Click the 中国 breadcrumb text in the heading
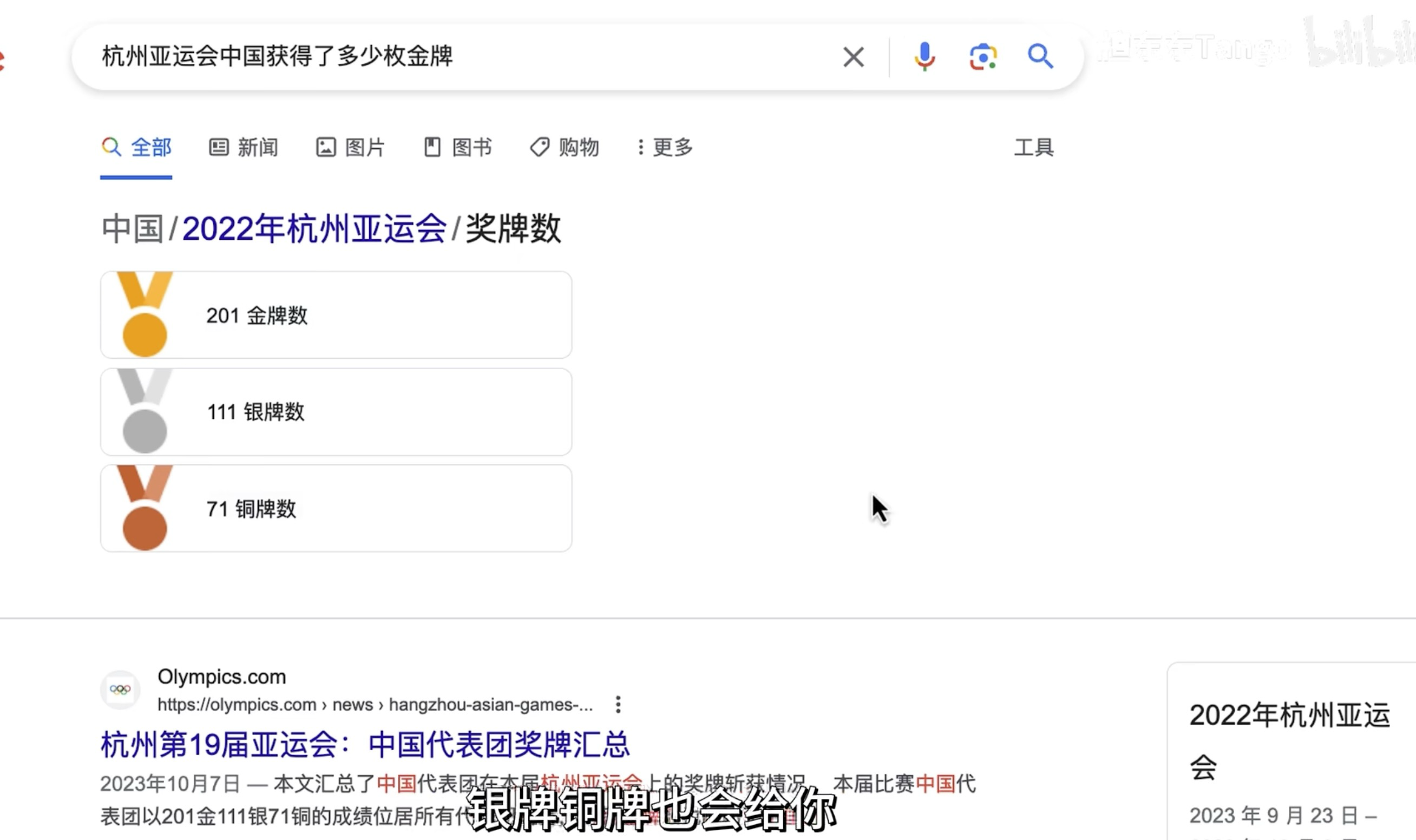The image size is (1416, 840). click(133, 229)
